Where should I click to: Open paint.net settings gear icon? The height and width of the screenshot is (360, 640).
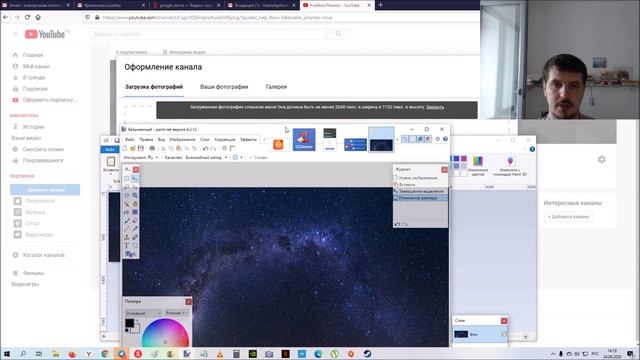coord(438,139)
